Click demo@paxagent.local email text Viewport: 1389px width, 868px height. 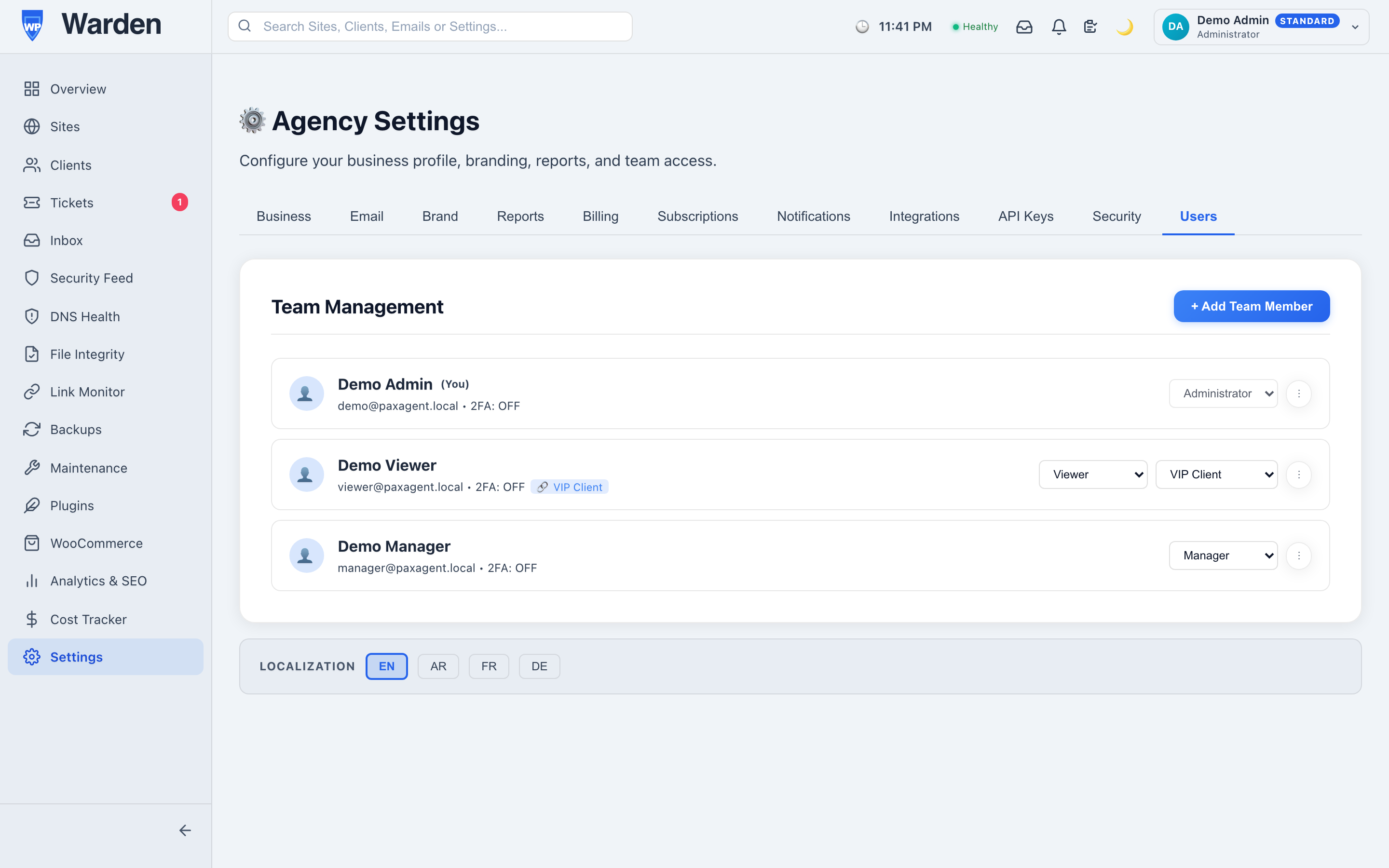pyautogui.click(x=398, y=406)
